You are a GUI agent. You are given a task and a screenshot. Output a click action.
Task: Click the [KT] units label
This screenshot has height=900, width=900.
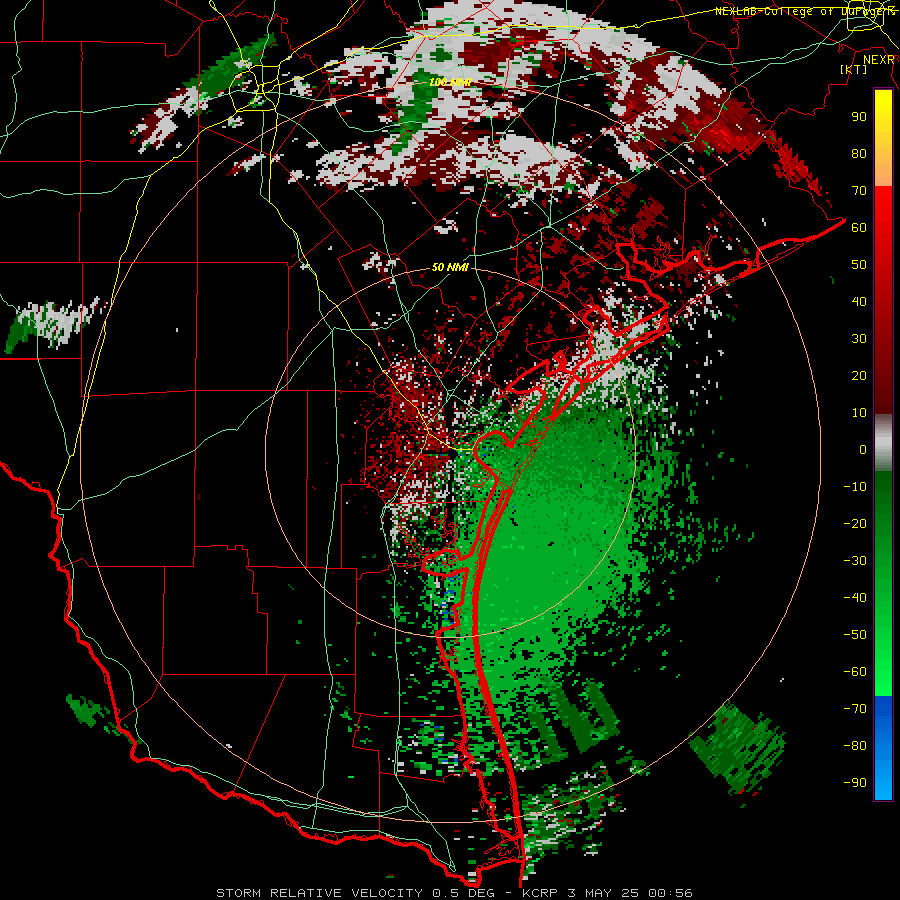point(854,69)
